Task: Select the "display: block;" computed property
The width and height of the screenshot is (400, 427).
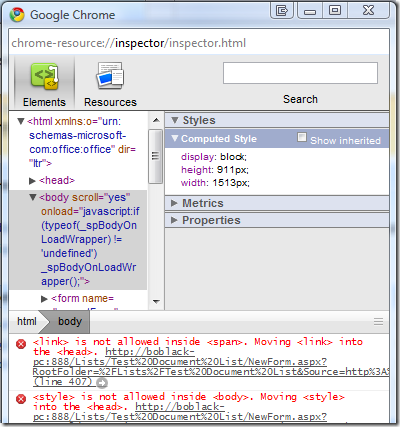Action: pos(214,157)
